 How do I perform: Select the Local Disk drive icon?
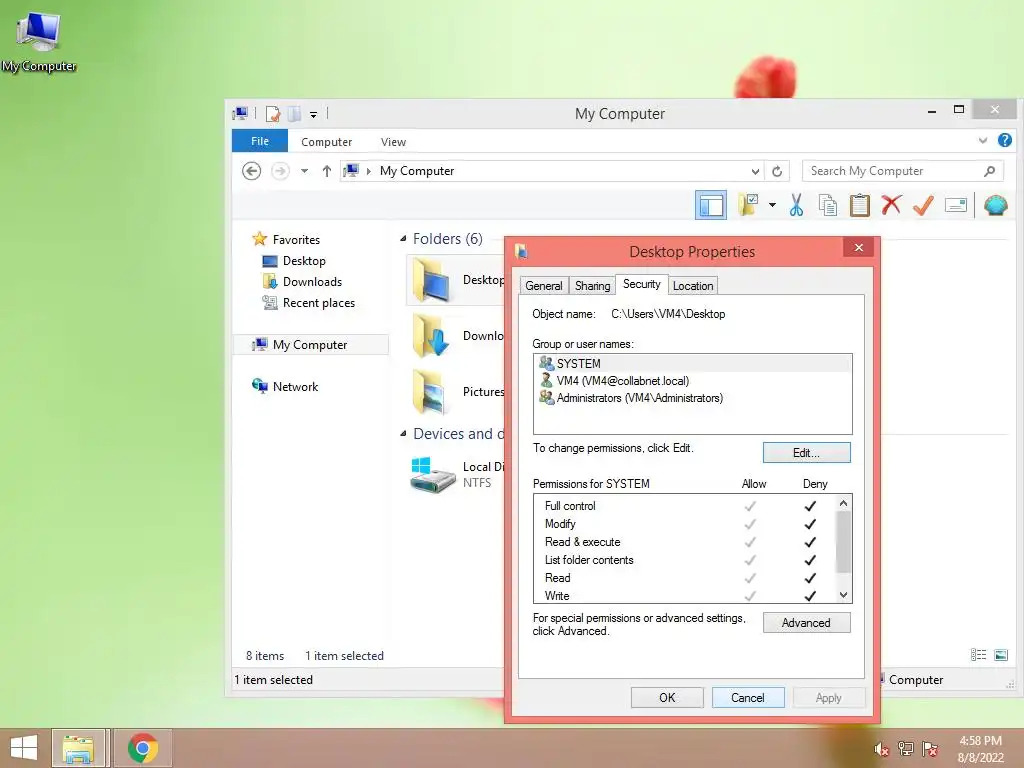click(x=432, y=475)
